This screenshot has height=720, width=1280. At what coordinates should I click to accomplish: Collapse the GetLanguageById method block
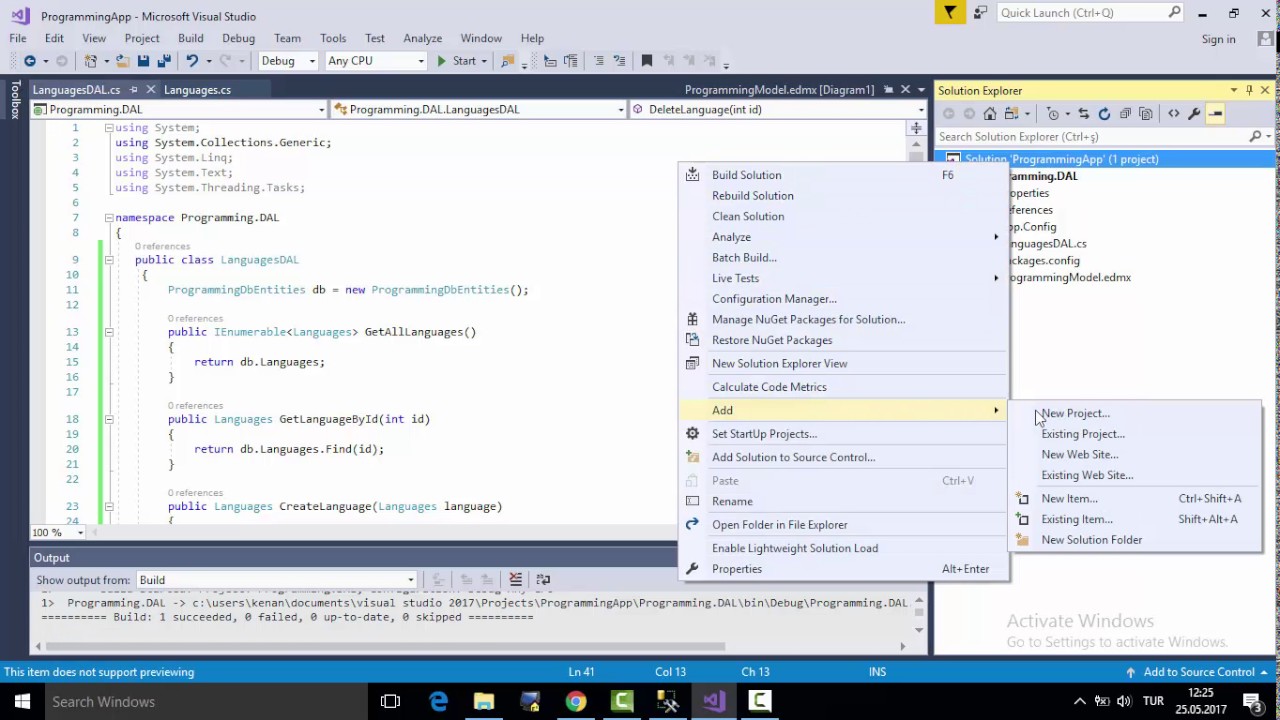pos(109,419)
